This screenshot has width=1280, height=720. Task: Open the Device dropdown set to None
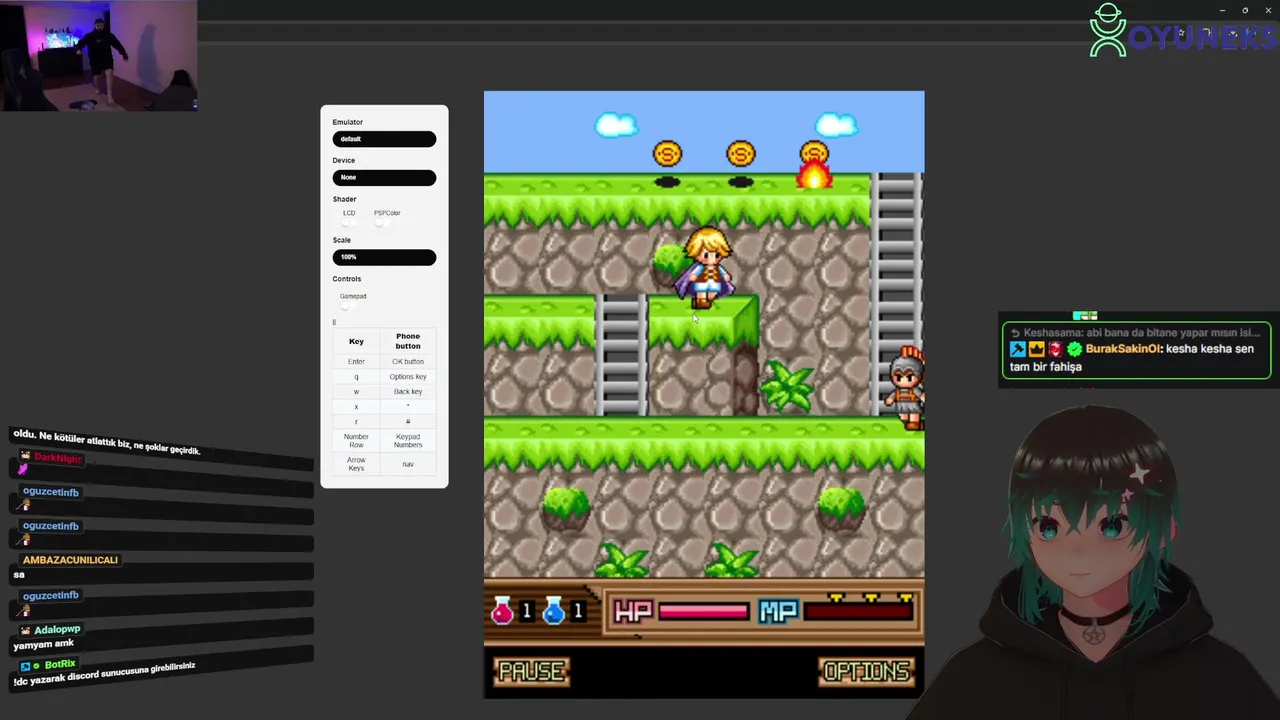click(x=384, y=177)
